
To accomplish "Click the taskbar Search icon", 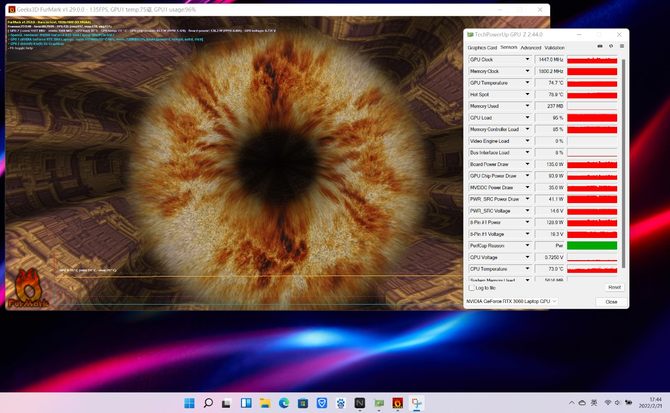I will coord(209,403).
